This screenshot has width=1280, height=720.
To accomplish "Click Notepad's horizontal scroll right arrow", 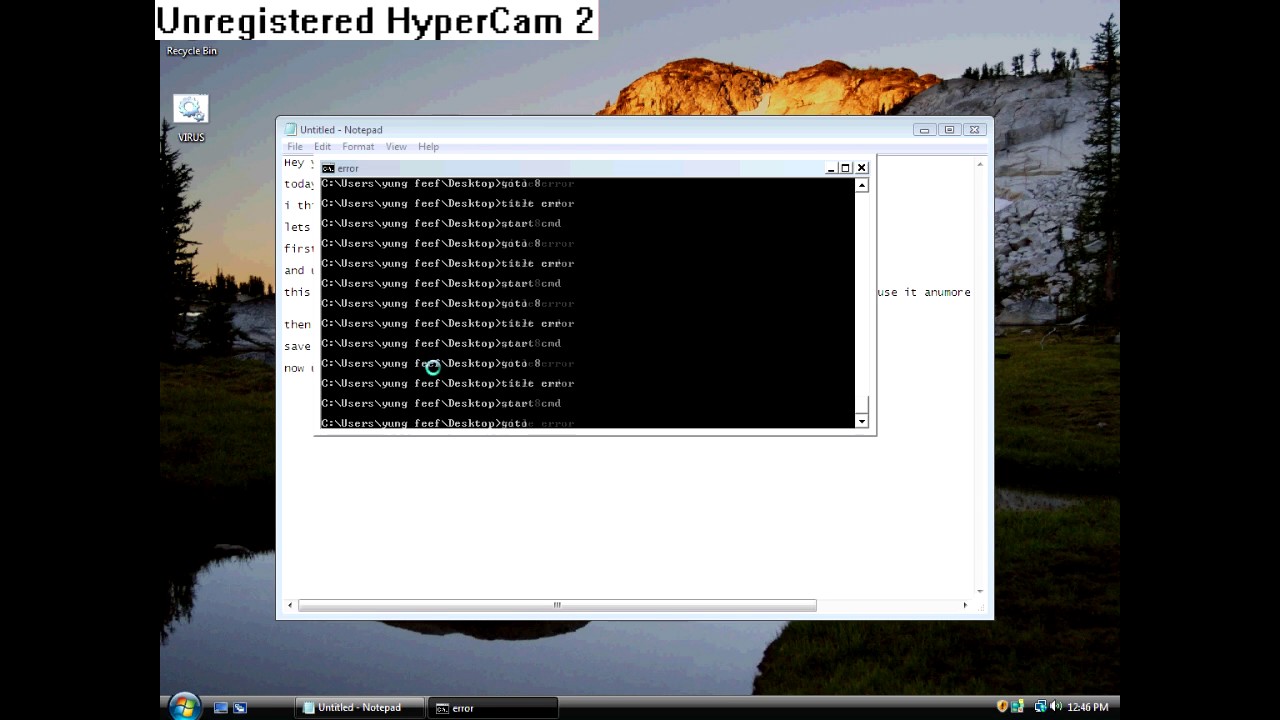I will [965, 605].
